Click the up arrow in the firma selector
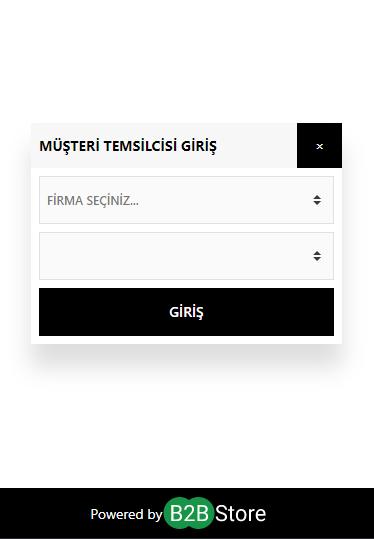Screen dimensions: 374x539 pyautogui.click(x=317, y=197)
